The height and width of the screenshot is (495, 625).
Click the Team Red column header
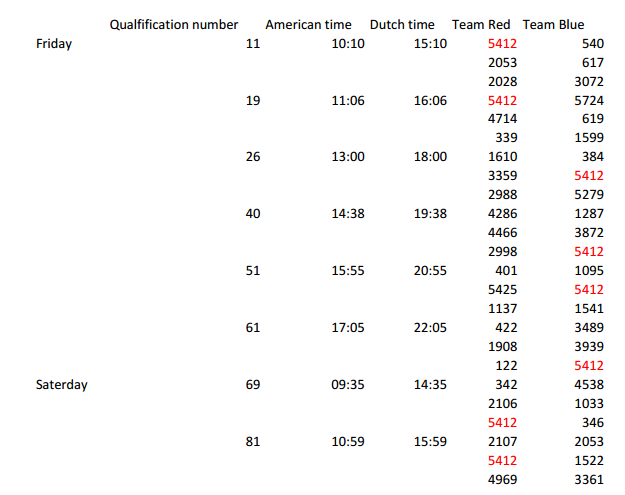click(481, 25)
